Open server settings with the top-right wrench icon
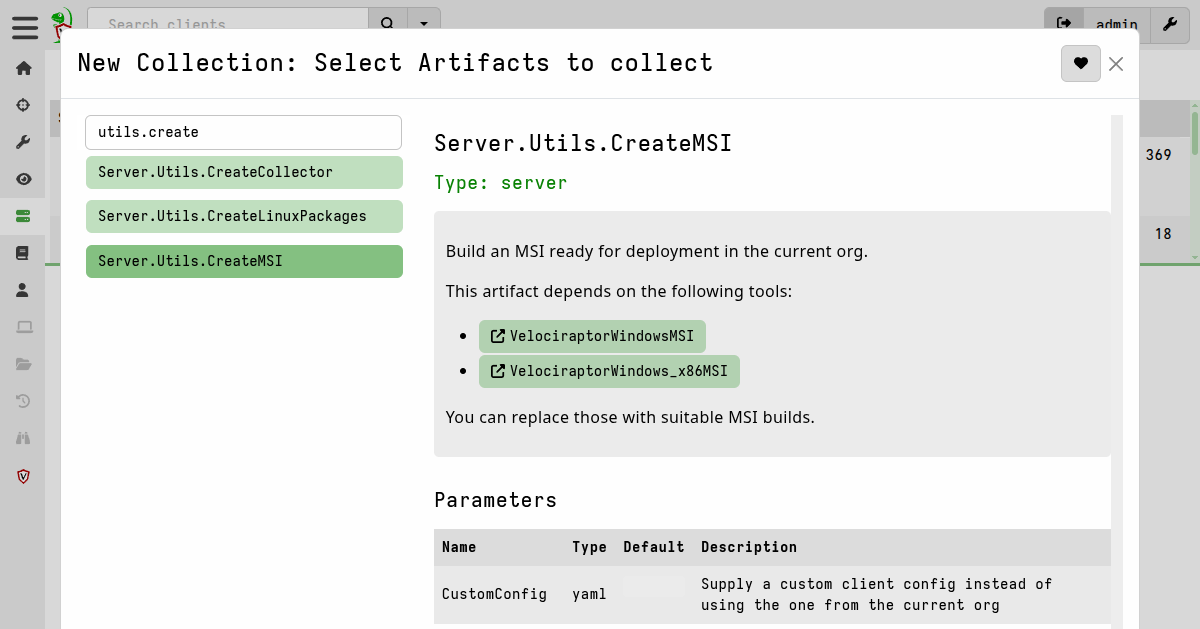1200x629 pixels. click(1169, 25)
